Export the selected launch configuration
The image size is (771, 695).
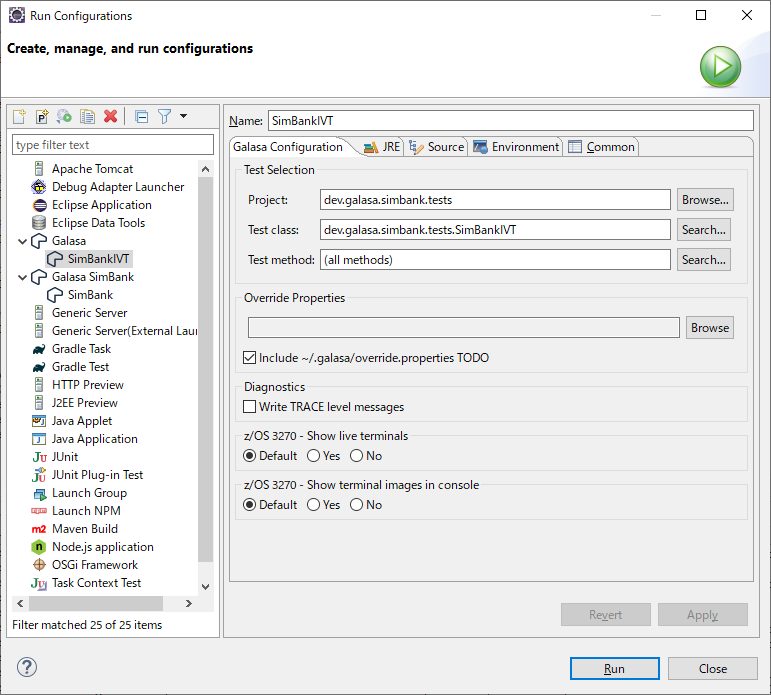tap(64, 117)
